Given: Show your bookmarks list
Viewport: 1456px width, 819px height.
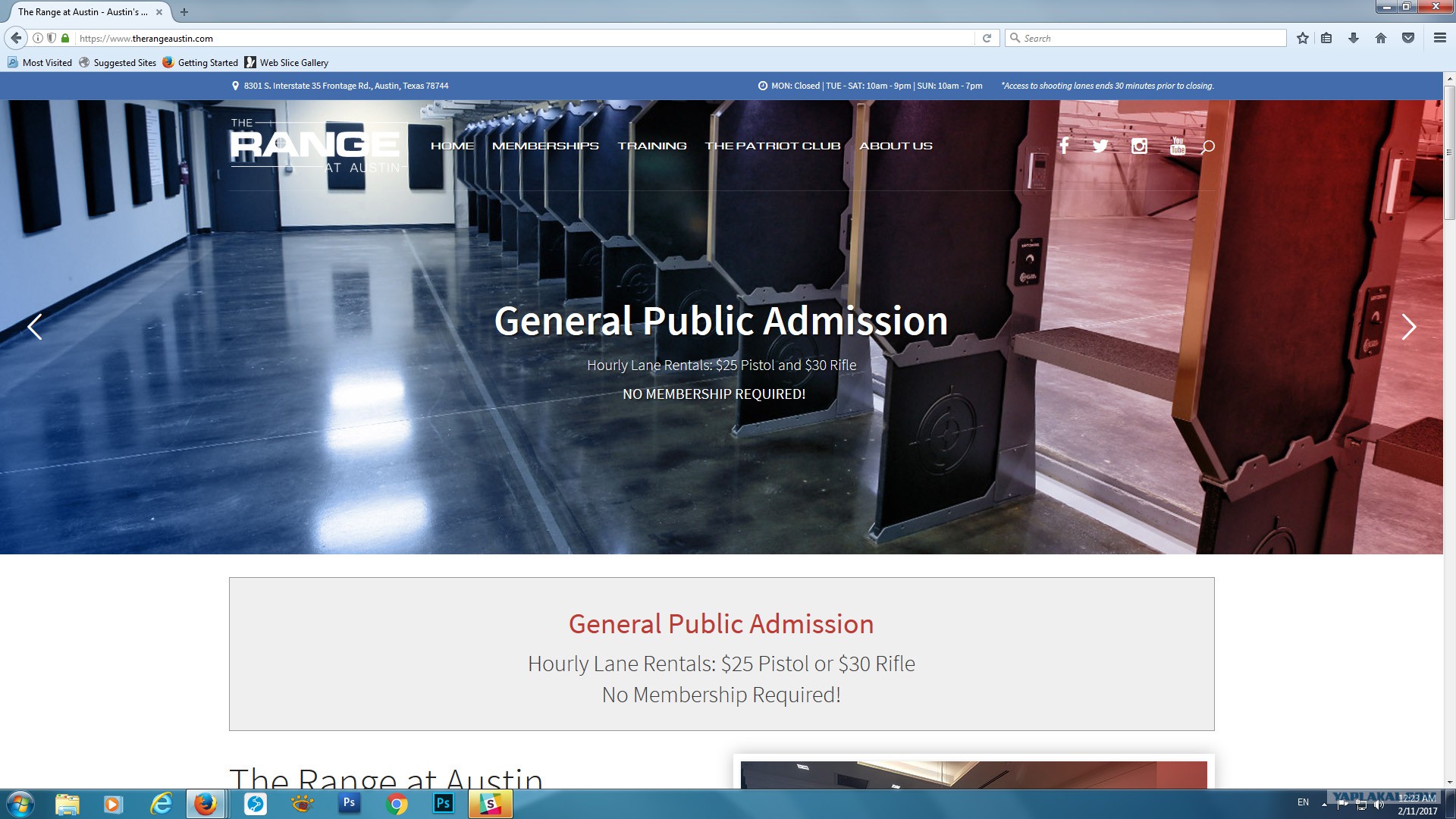Looking at the screenshot, I should click(x=1326, y=38).
